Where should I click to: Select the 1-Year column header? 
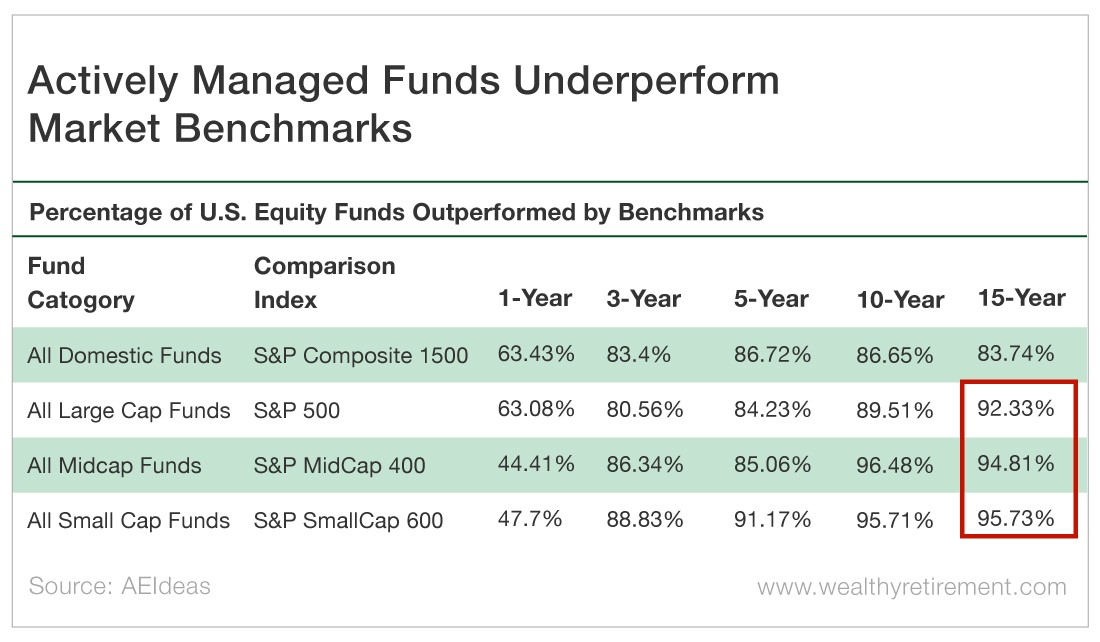pyautogui.click(x=535, y=298)
